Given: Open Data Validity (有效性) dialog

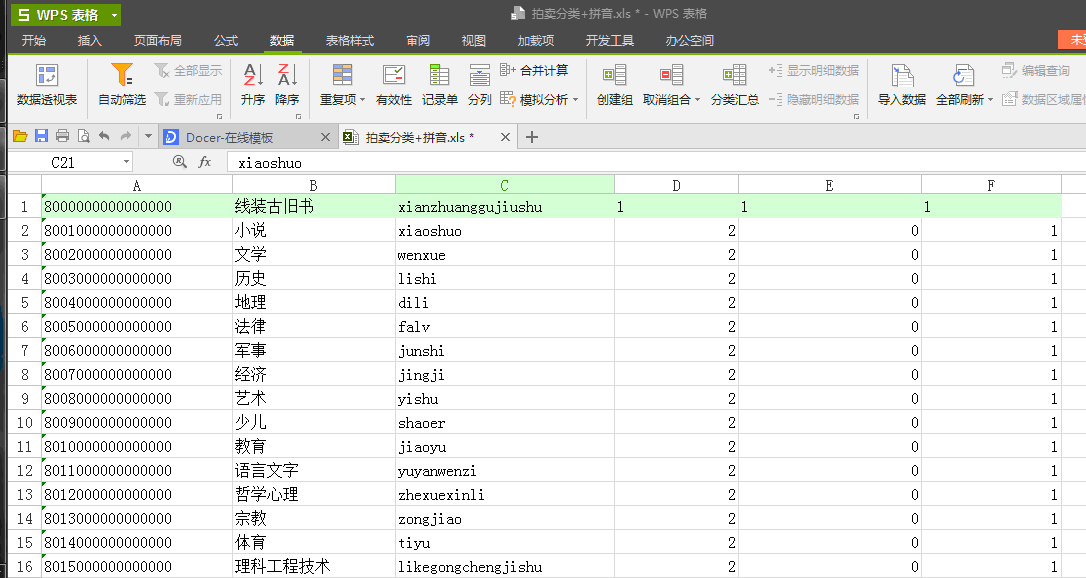Looking at the screenshot, I should [393, 84].
